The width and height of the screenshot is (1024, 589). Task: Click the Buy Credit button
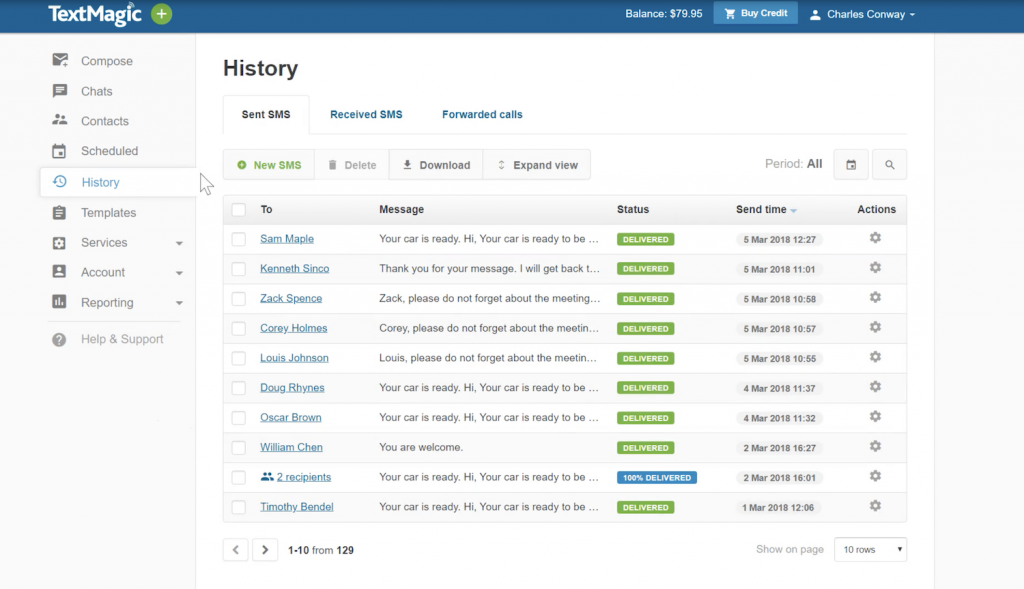755,14
